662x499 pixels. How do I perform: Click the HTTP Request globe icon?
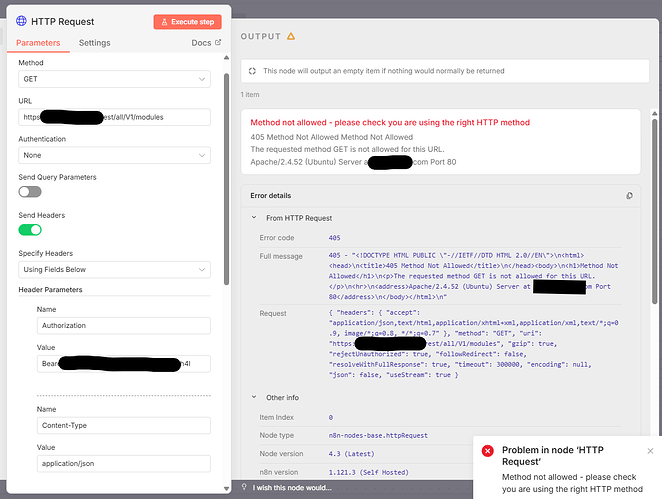22,20
